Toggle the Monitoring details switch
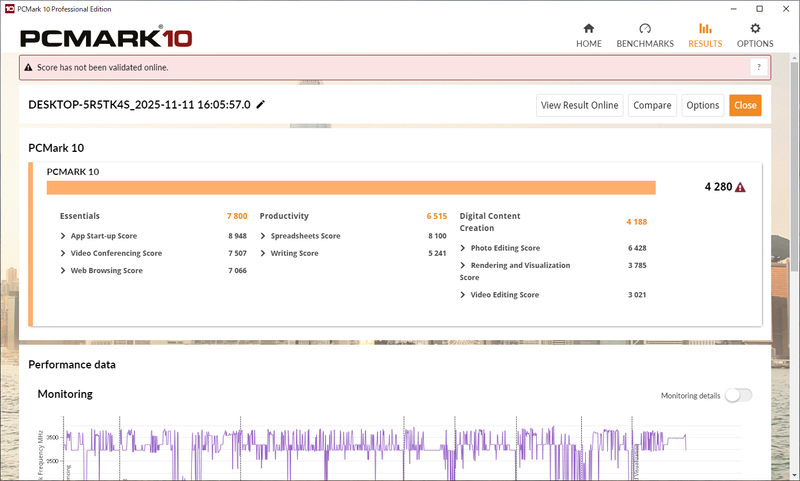 click(x=738, y=395)
